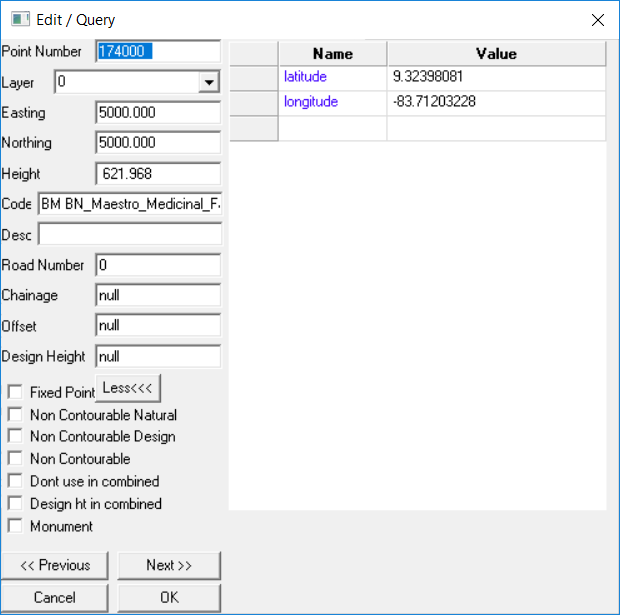This screenshot has height=615, width=620.
Task: Open the Layer dropdown list
Action: [x=208, y=82]
